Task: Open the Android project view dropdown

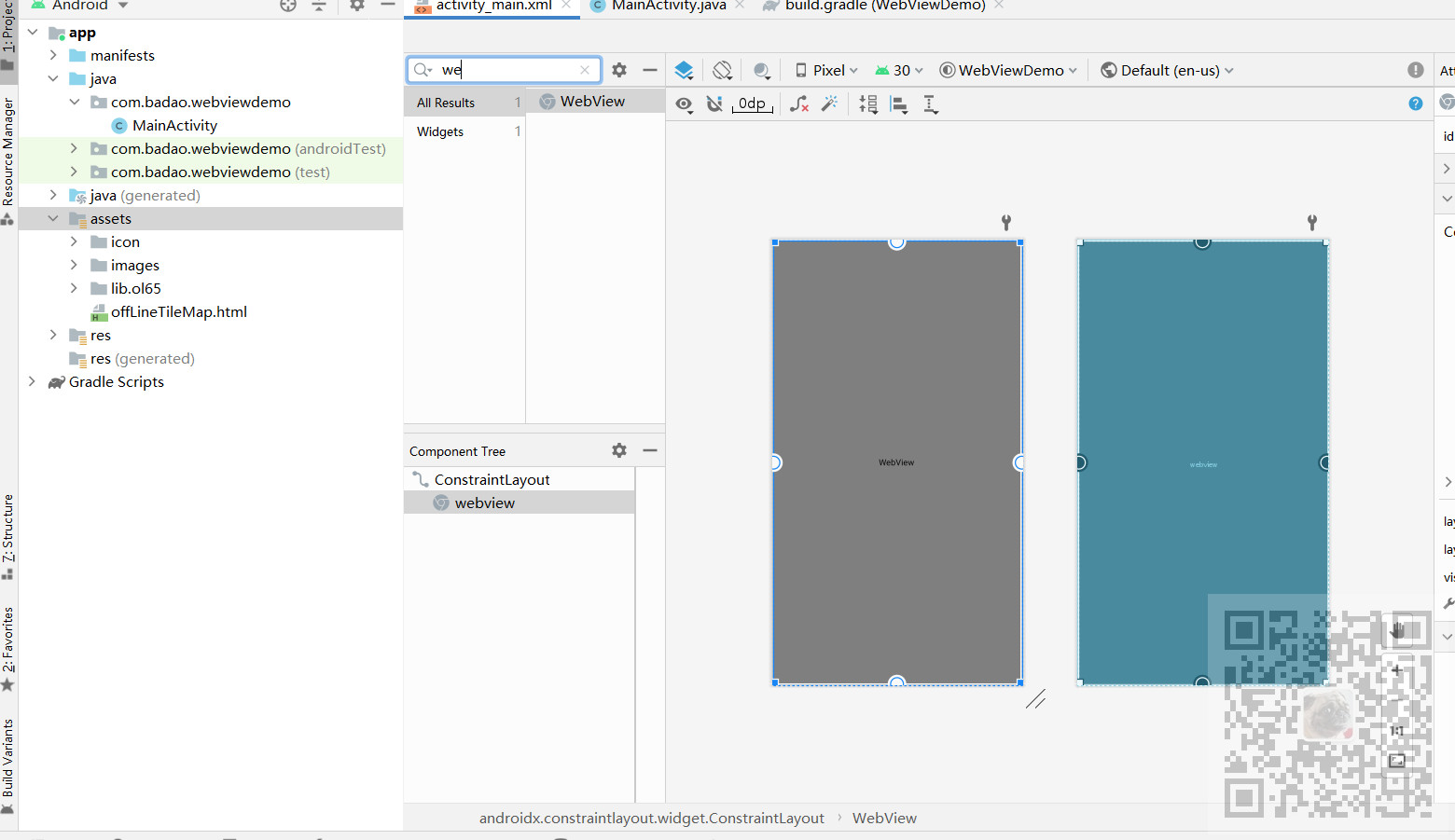Action: [x=80, y=6]
